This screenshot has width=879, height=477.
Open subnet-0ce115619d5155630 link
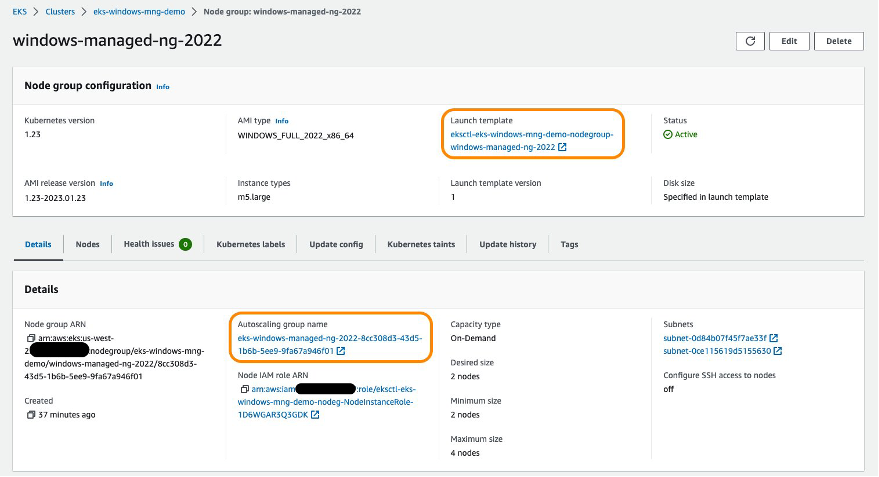(x=717, y=351)
